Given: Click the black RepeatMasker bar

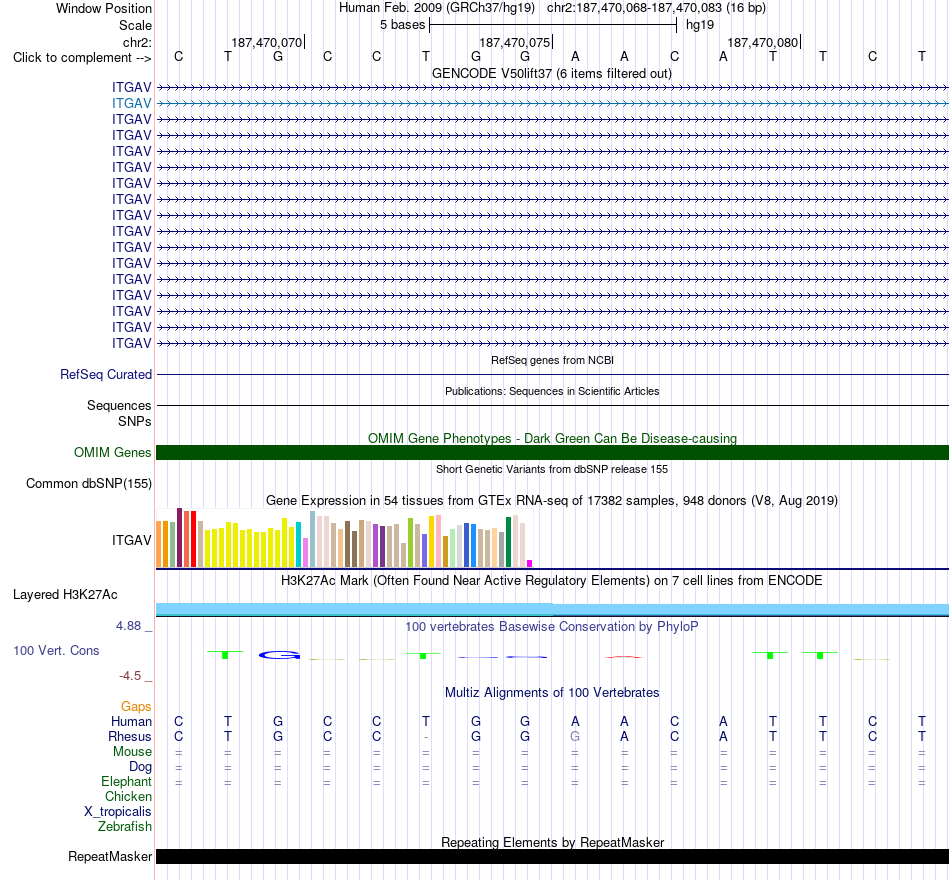Looking at the screenshot, I should pyautogui.click(x=552, y=856).
